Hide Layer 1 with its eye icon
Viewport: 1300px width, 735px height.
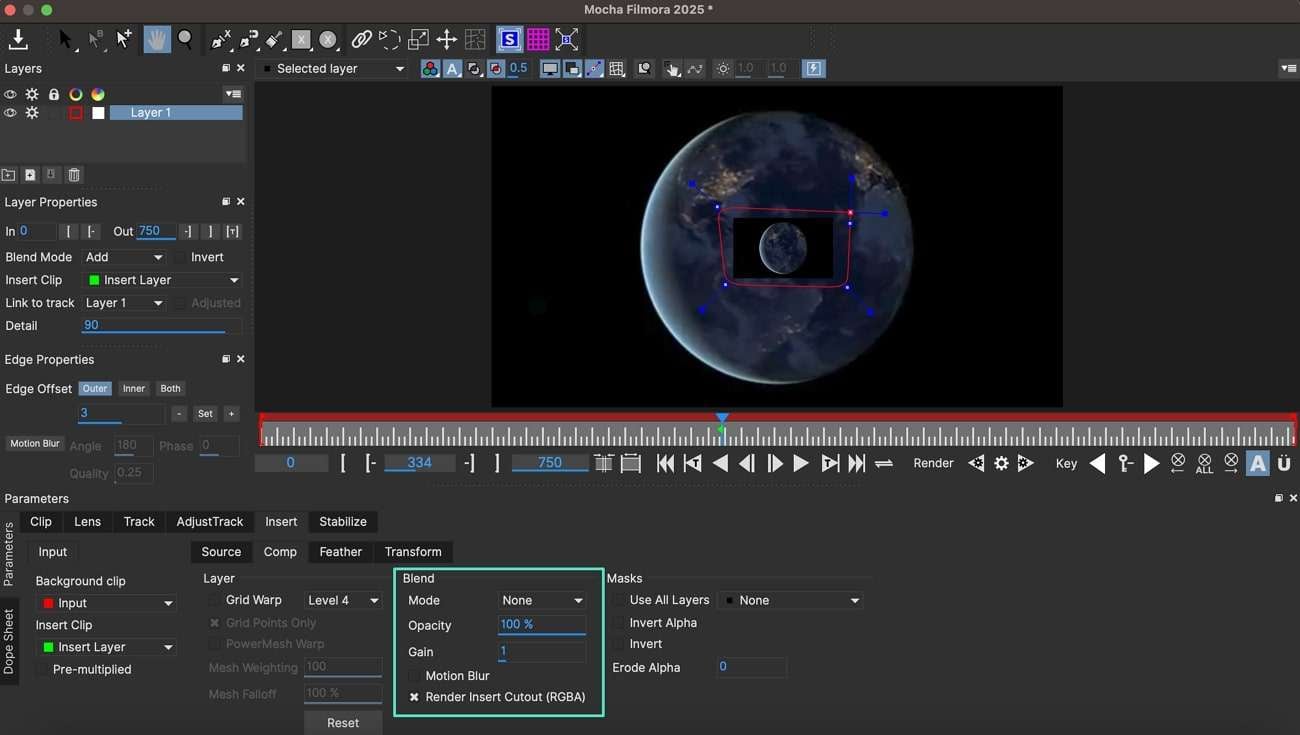pos(10,113)
